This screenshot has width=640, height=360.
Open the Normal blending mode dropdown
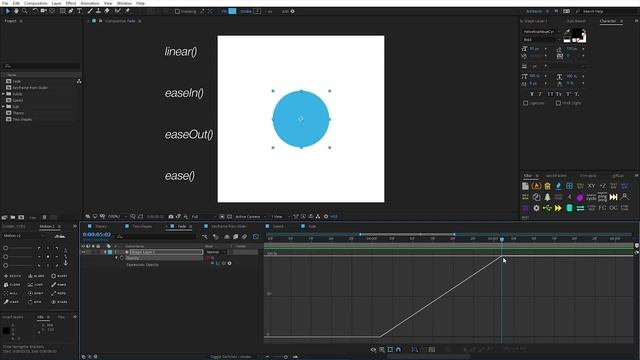(x=216, y=252)
